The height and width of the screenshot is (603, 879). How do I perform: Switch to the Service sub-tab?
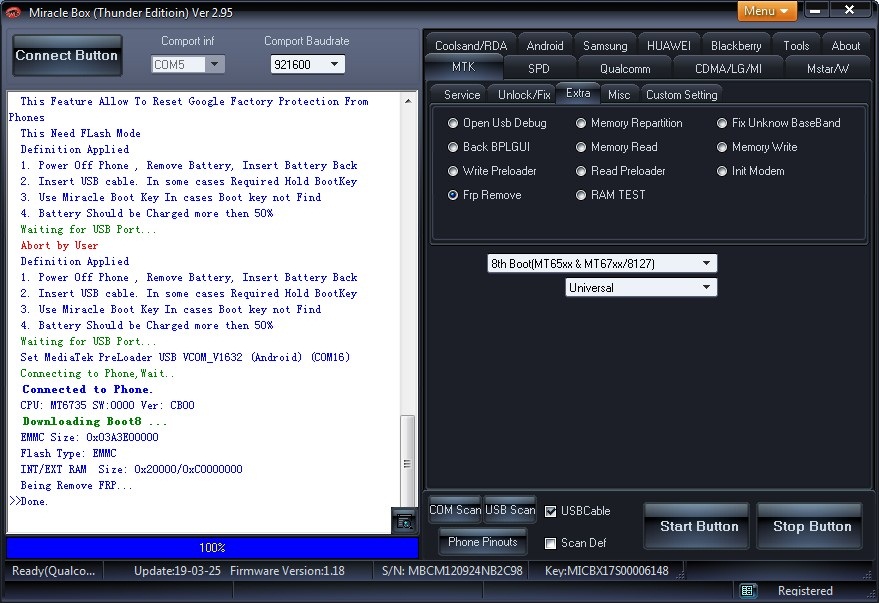pos(462,95)
